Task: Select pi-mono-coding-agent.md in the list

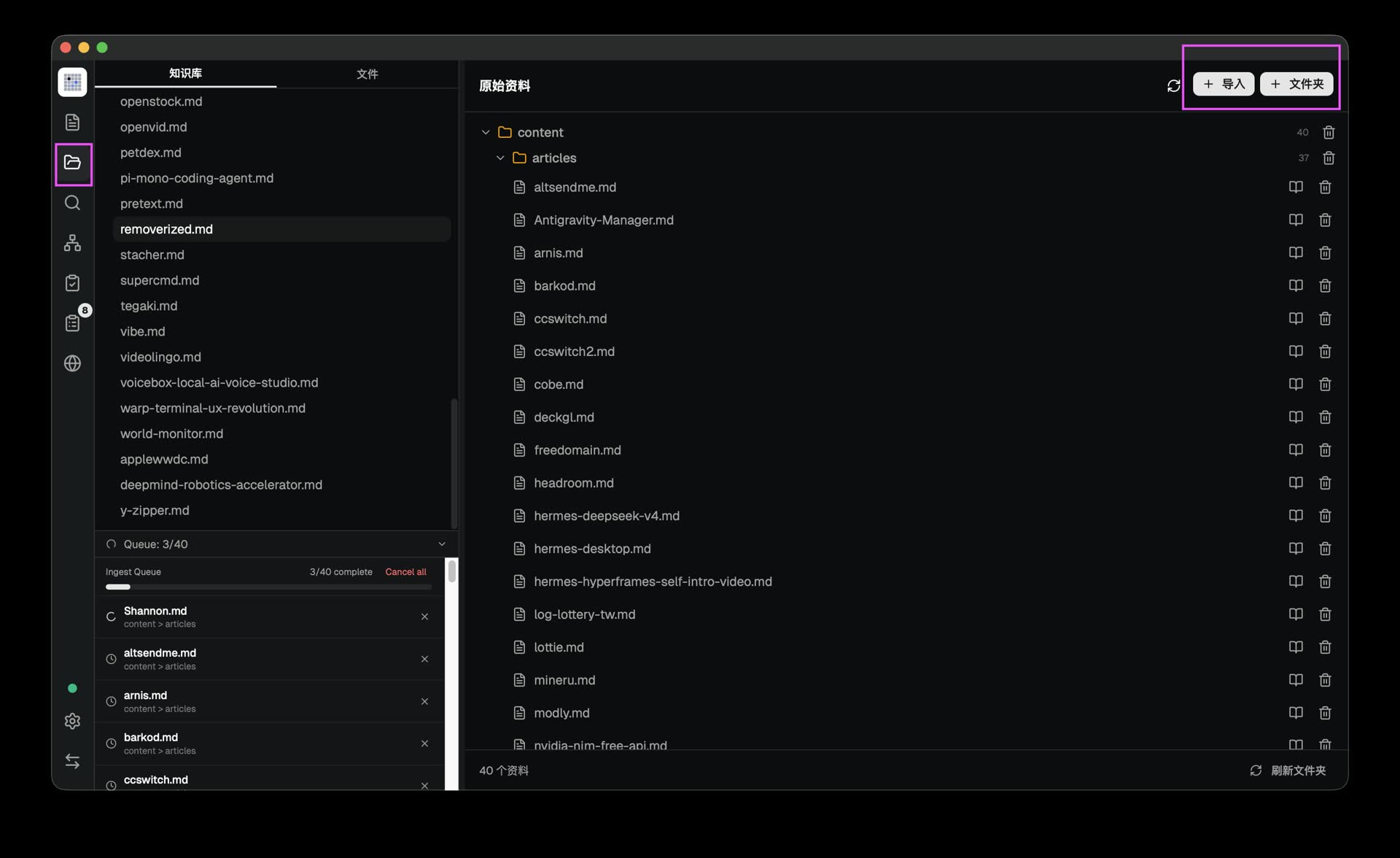Action: pos(281,178)
